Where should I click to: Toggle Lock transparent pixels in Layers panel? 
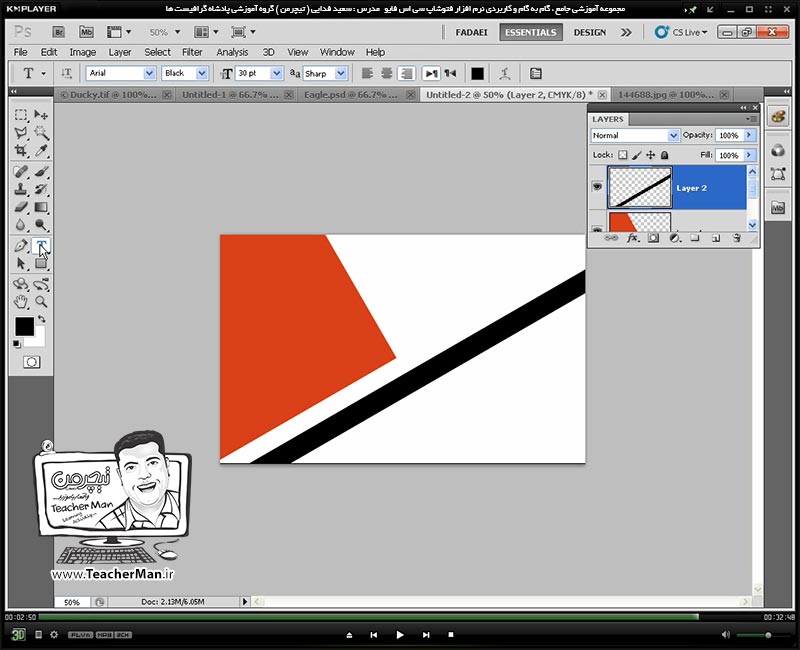tap(622, 155)
